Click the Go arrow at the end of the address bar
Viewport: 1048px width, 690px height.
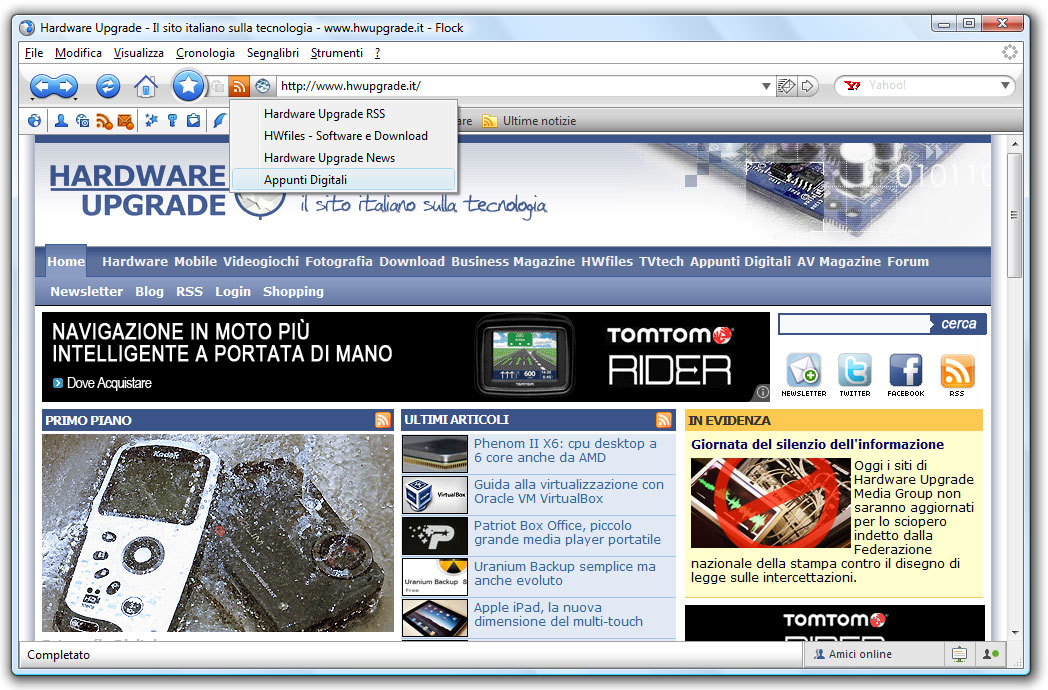[x=807, y=86]
